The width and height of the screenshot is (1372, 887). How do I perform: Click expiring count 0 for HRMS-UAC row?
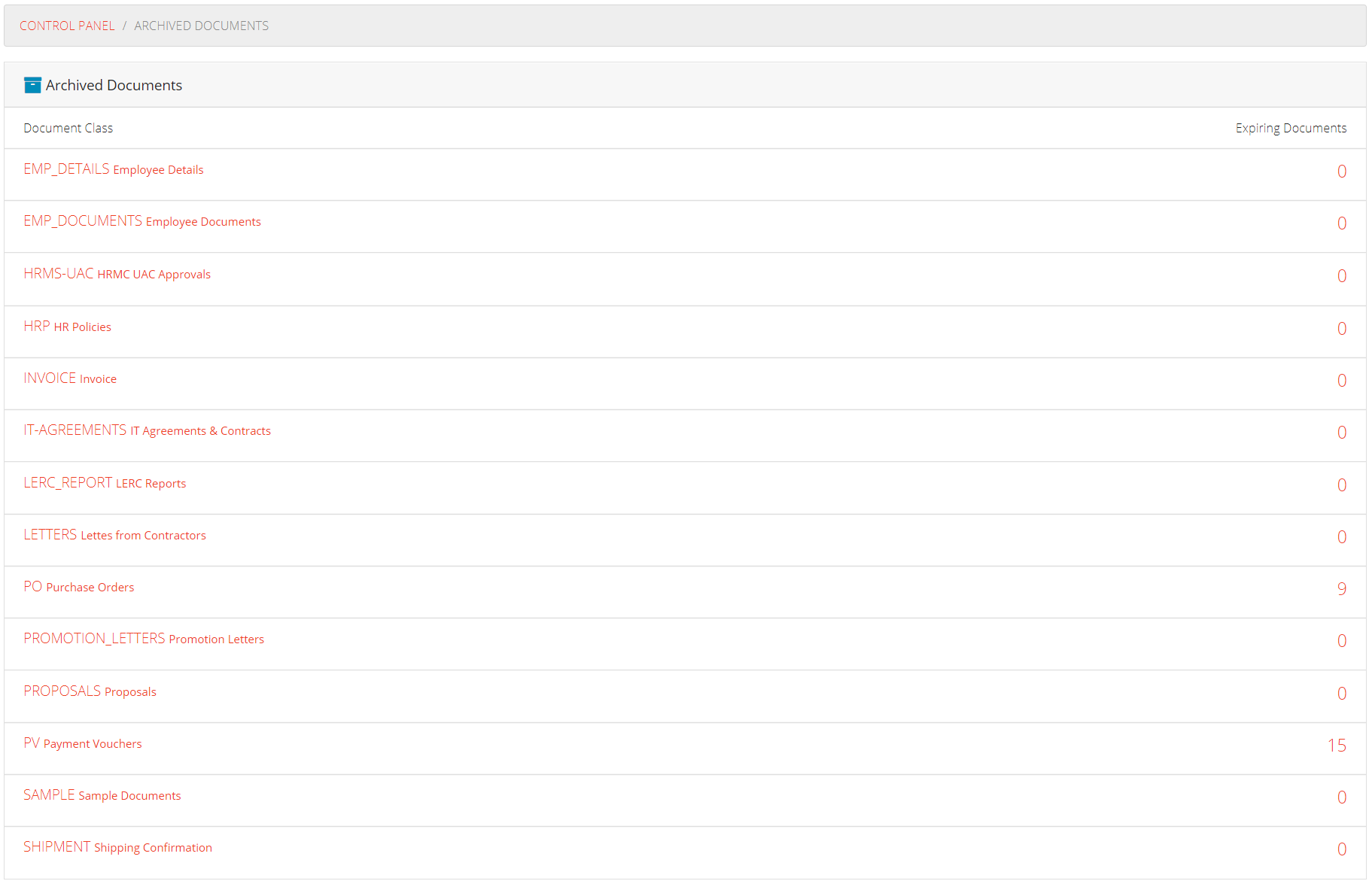click(x=1341, y=276)
